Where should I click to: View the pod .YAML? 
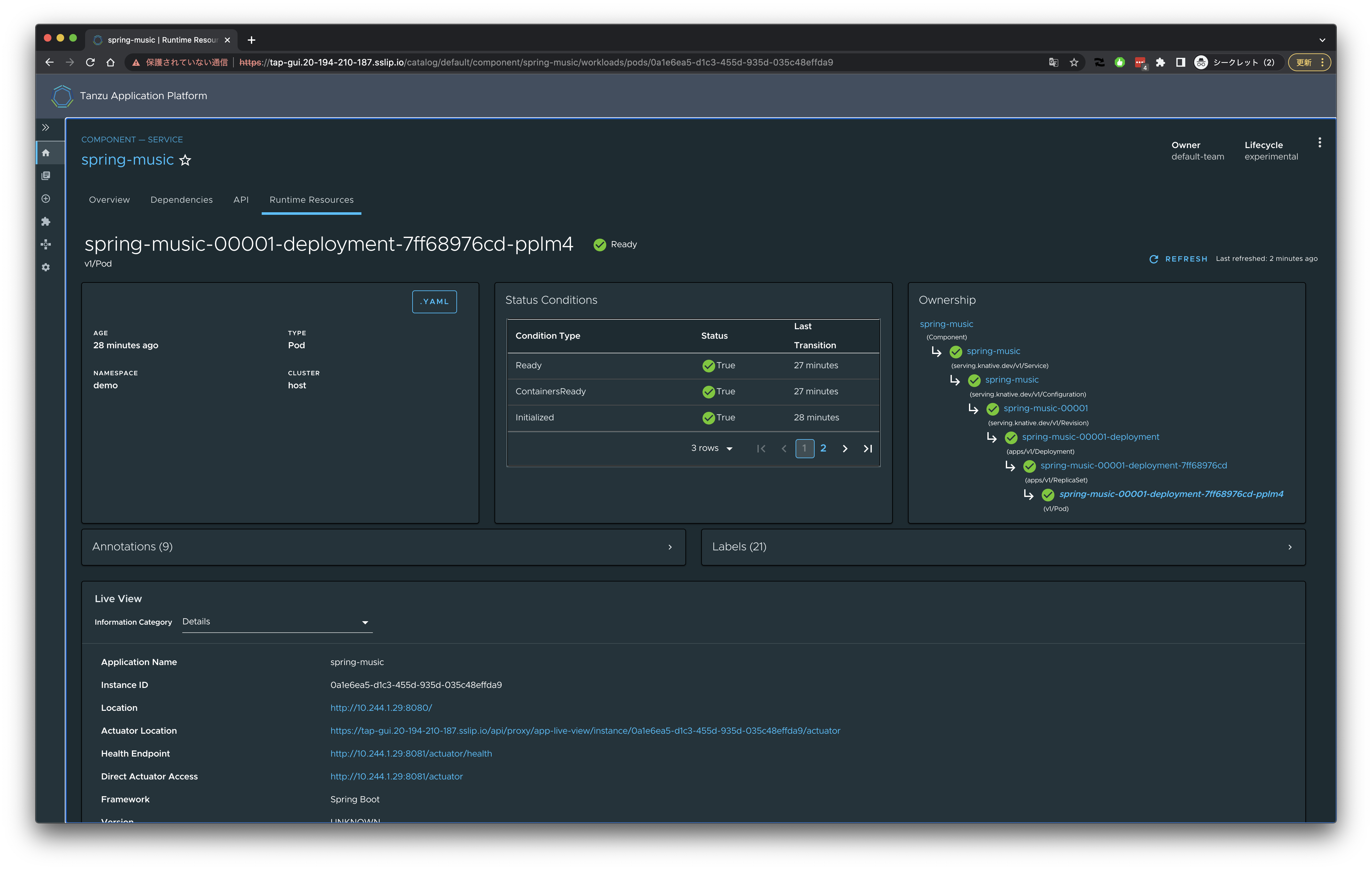click(x=434, y=302)
